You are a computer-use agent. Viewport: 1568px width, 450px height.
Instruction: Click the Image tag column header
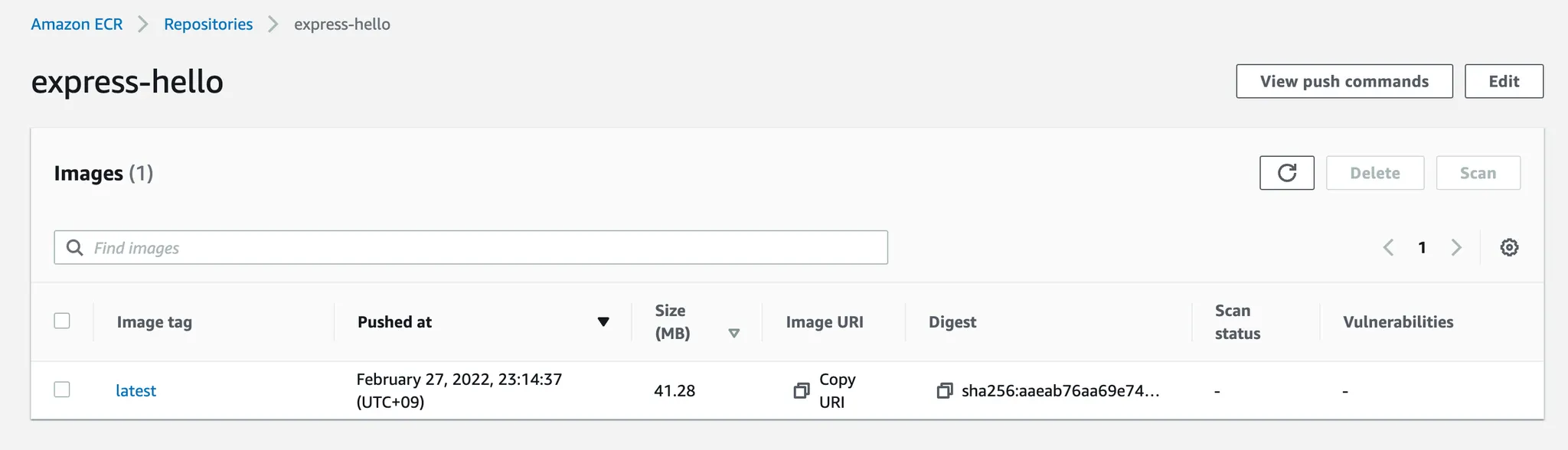[154, 322]
